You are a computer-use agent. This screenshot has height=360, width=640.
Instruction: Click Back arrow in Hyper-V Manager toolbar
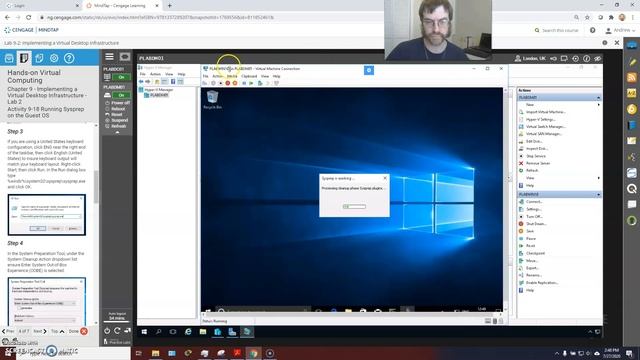point(141,82)
